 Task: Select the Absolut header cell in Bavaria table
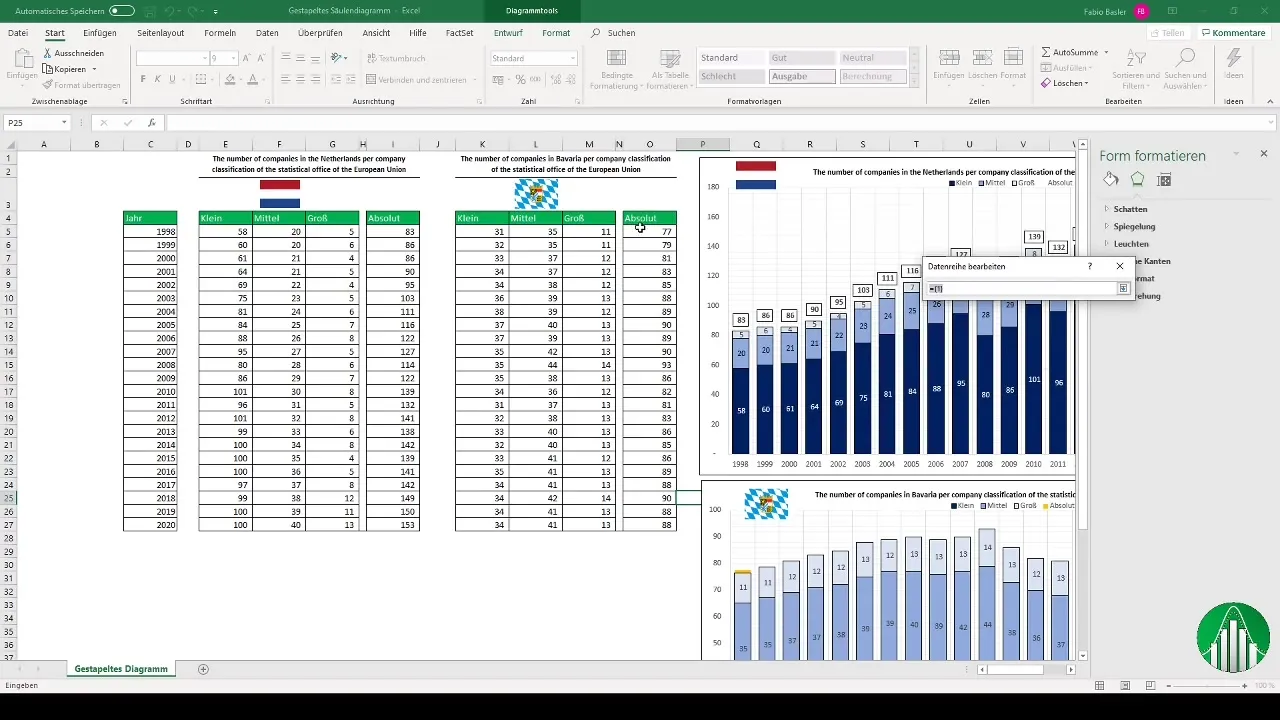click(649, 218)
